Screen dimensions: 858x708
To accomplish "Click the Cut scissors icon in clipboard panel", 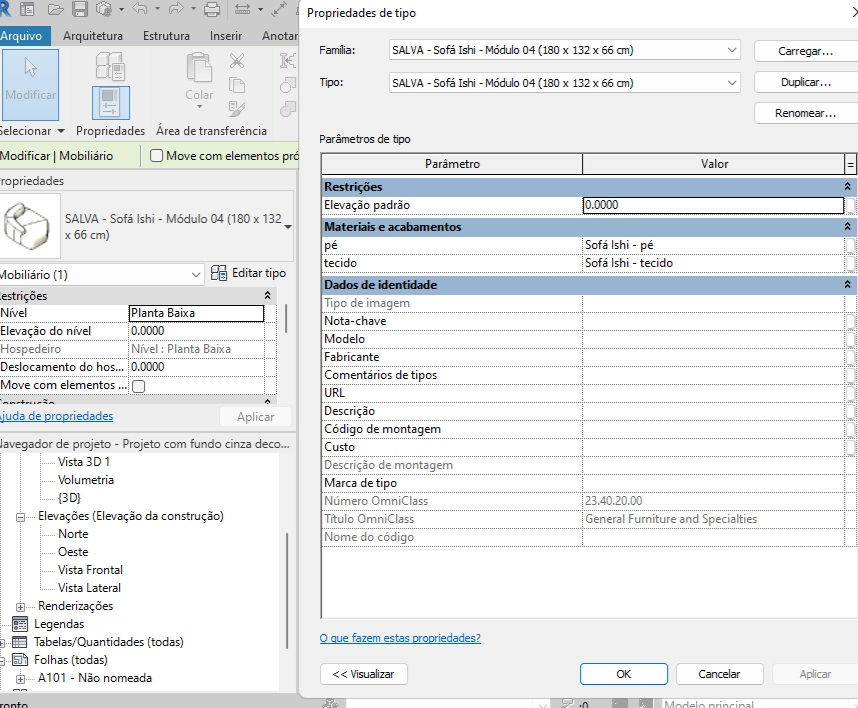I will [x=237, y=60].
